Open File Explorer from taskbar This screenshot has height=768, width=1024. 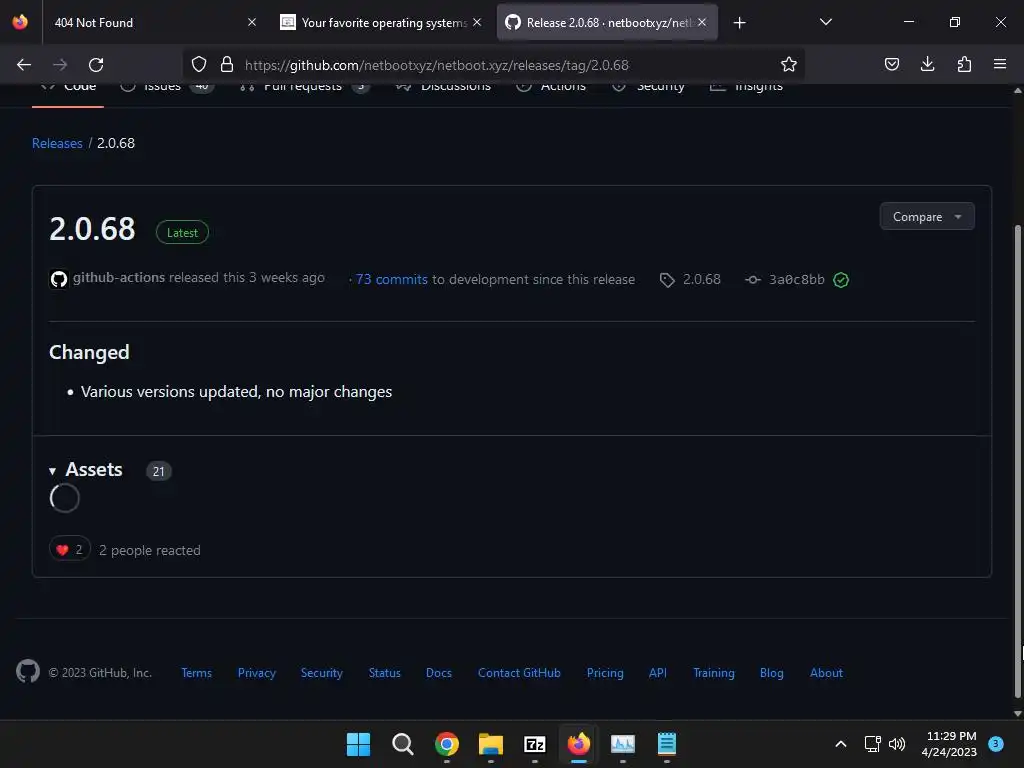point(490,744)
